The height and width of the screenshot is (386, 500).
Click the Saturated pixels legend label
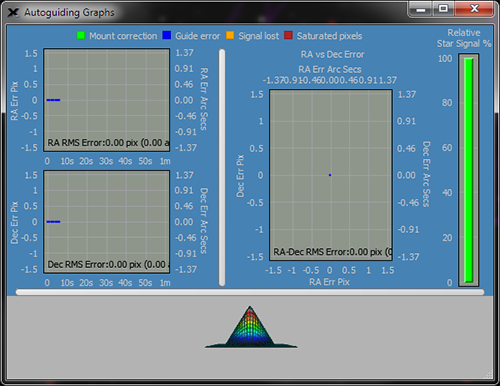coord(329,36)
